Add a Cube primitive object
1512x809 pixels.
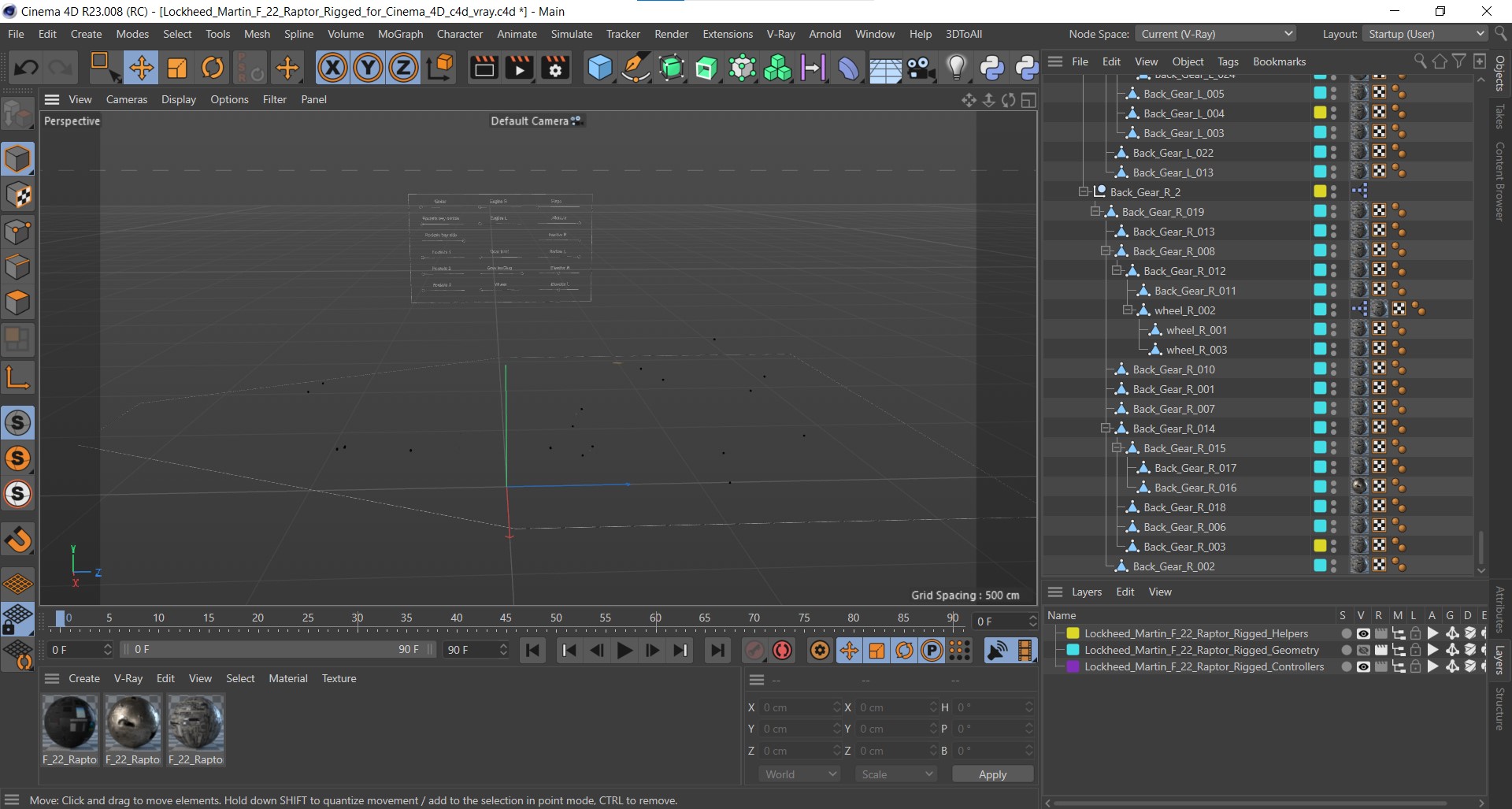coord(599,68)
